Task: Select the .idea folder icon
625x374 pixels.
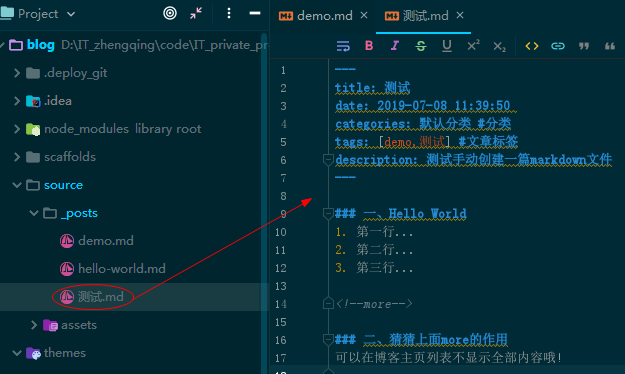Action: [x=33, y=101]
